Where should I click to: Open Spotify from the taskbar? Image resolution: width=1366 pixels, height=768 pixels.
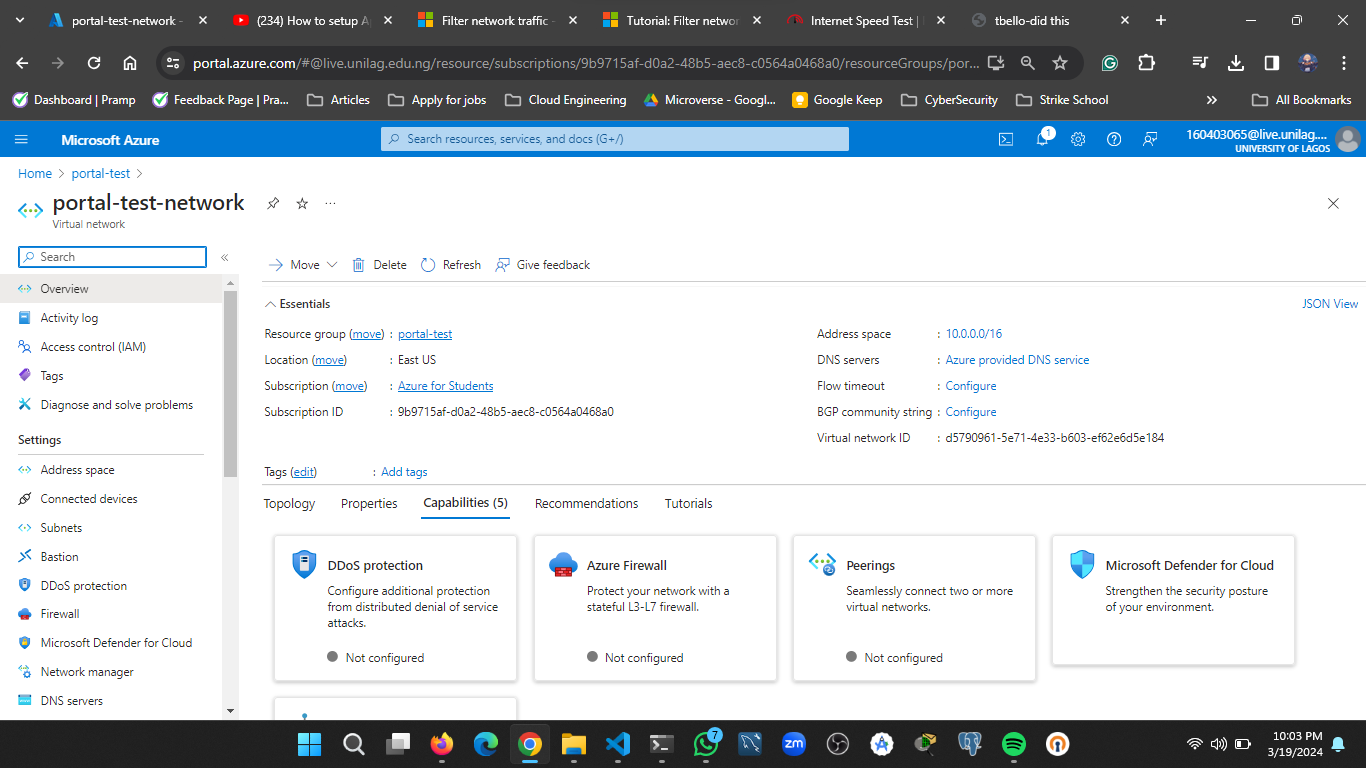1013,744
